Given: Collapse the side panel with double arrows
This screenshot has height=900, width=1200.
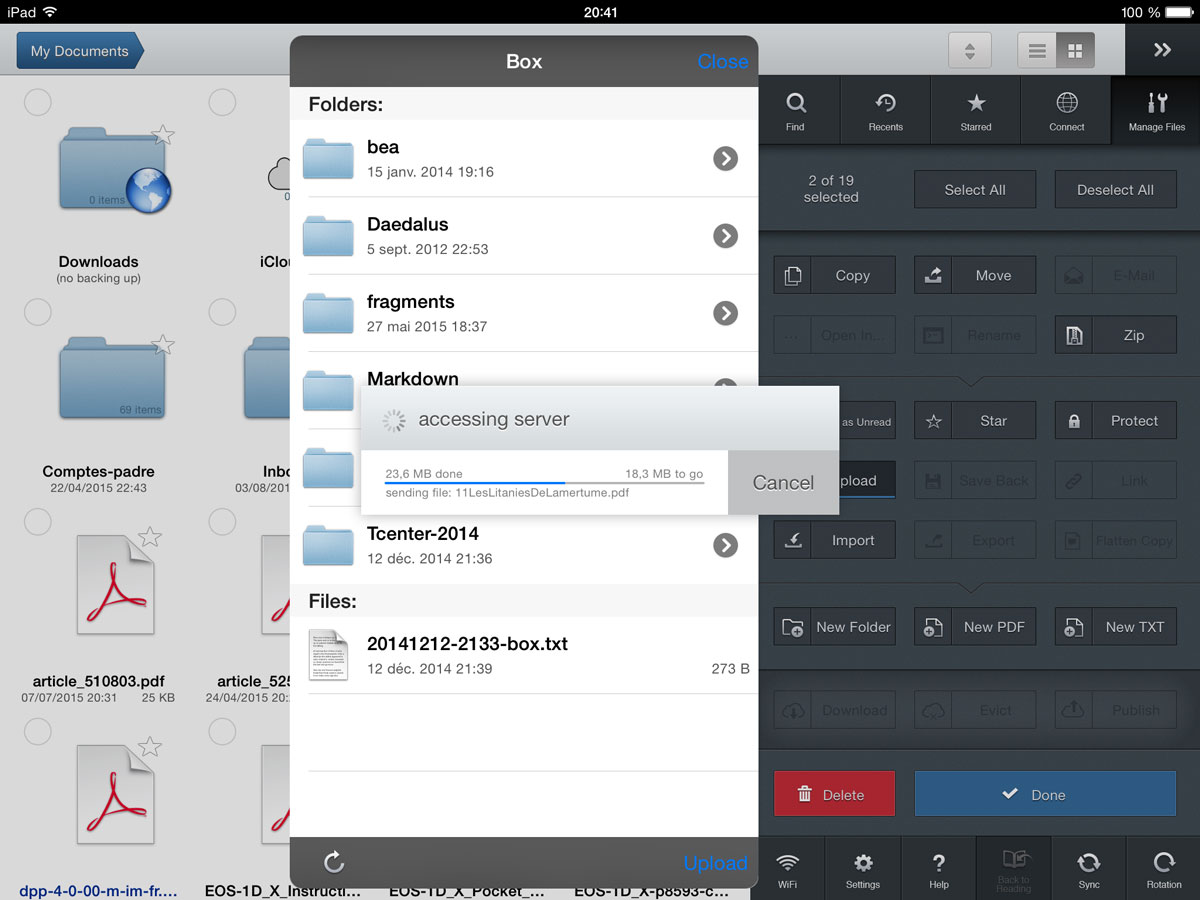Looking at the screenshot, I should 1162,50.
